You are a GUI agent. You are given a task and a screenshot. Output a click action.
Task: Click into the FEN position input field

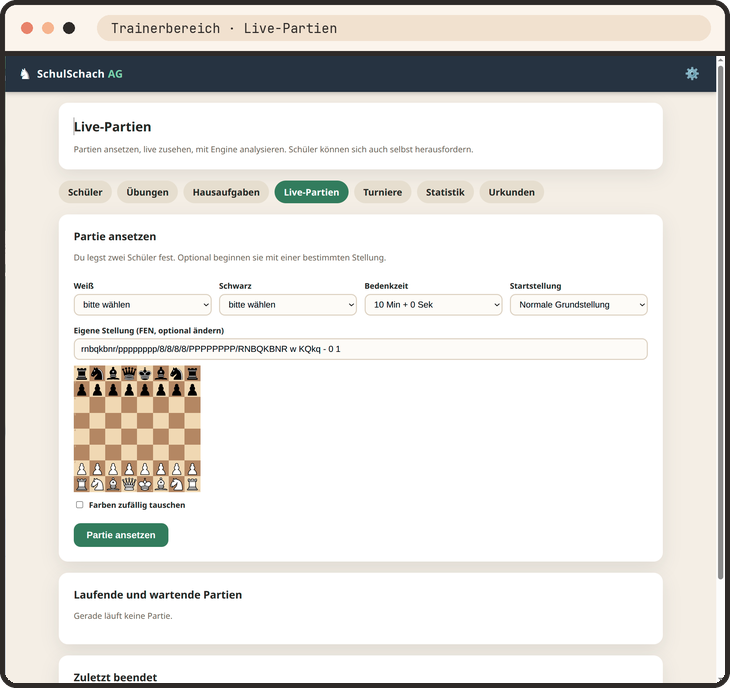point(360,349)
